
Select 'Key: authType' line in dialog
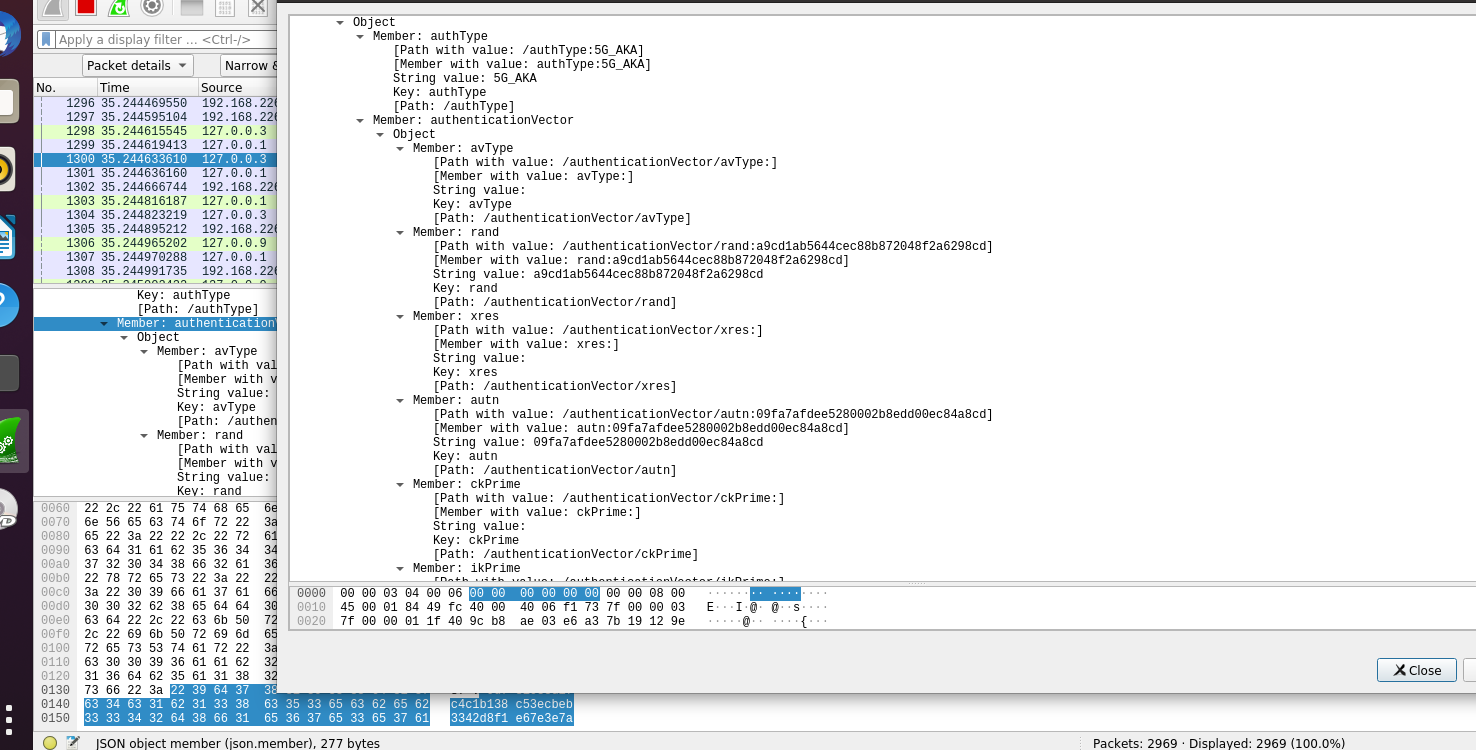point(439,92)
